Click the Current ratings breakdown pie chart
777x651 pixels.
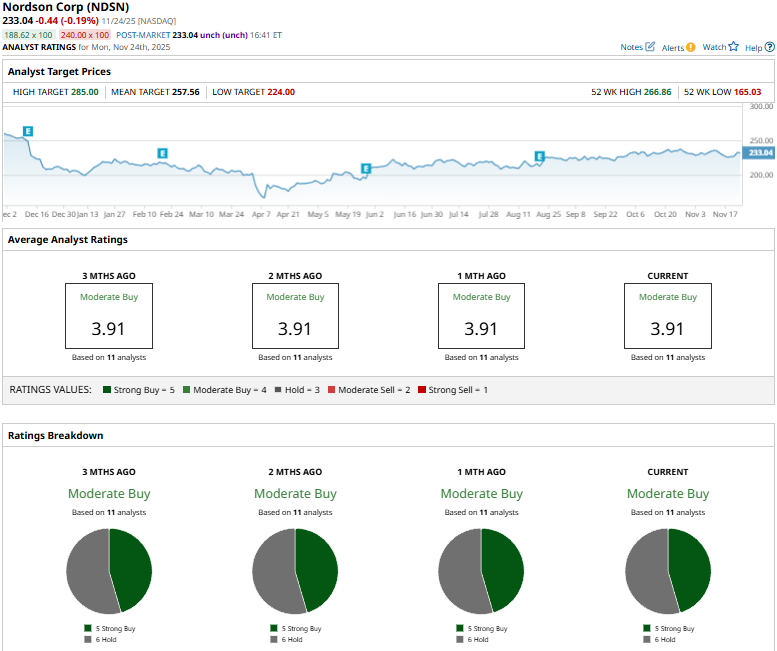[667, 570]
